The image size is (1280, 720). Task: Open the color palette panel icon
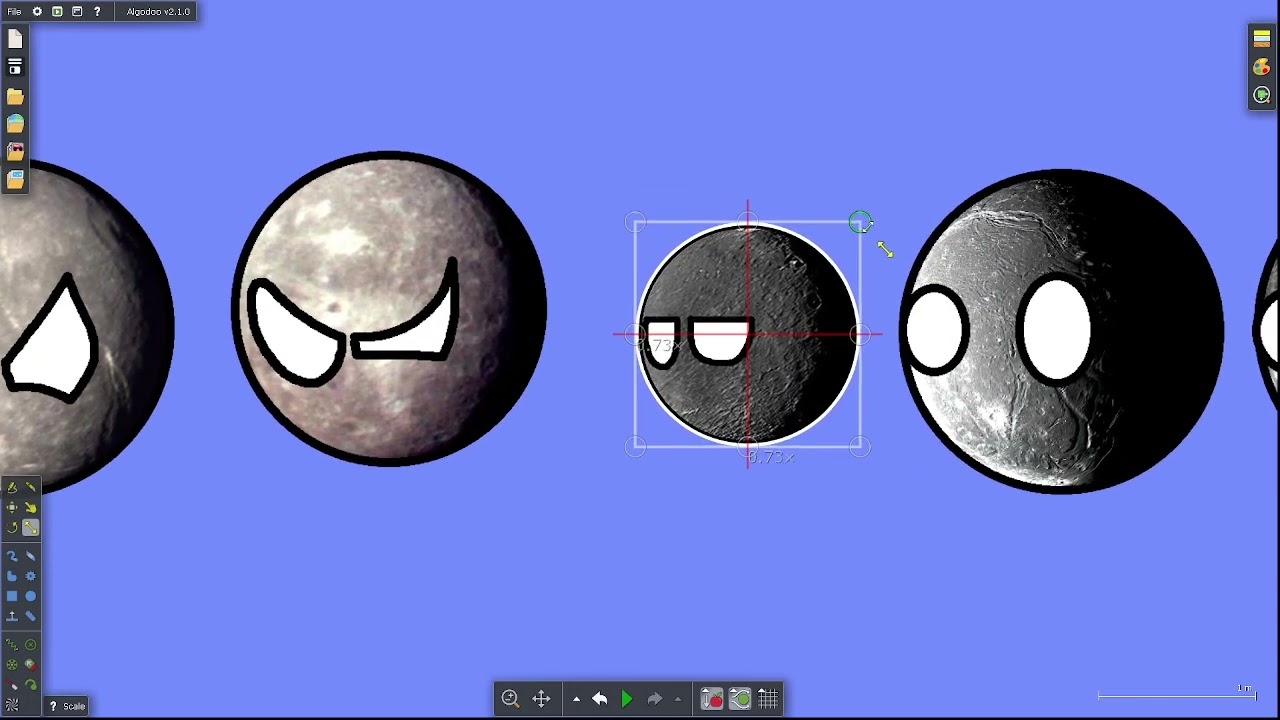pyautogui.click(x=1262, y=67)
